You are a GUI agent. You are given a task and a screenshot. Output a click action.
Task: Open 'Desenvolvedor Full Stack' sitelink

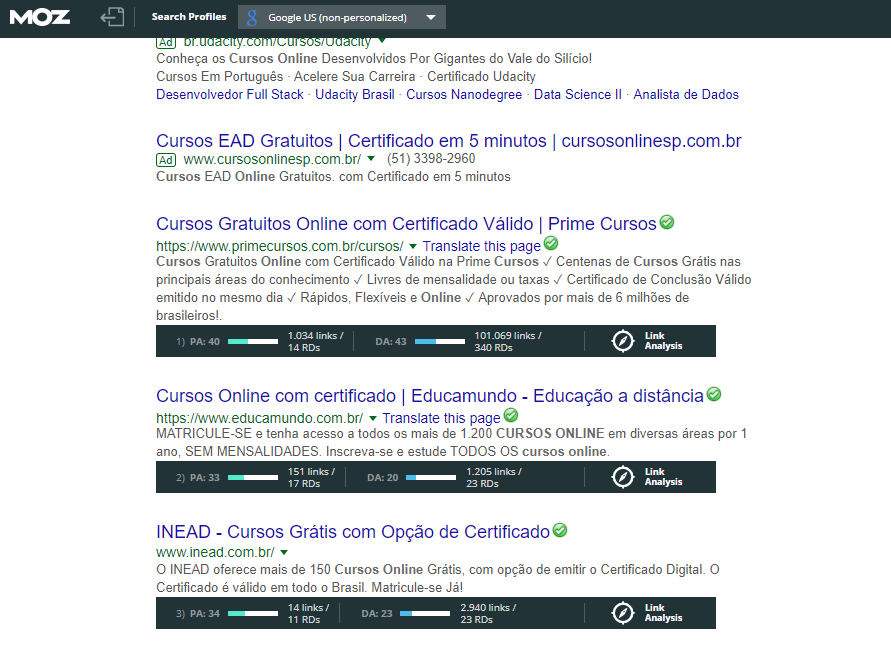tap(230, 94)
